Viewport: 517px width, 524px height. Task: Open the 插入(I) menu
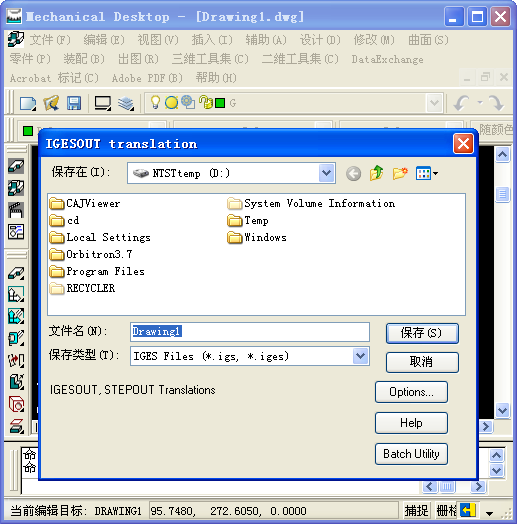[212, 40]
